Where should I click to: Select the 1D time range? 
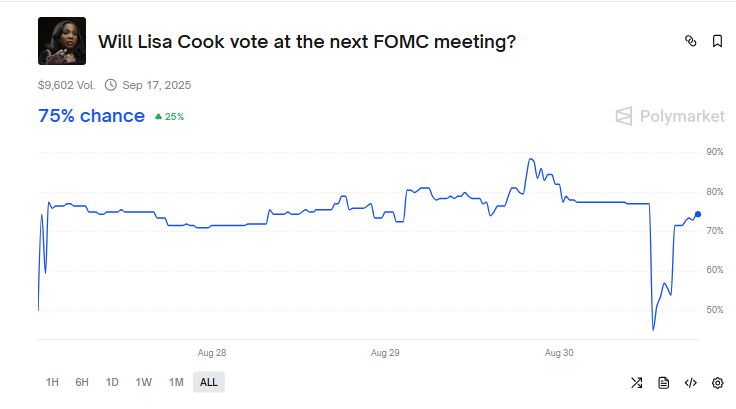pyautogui.click(x=112, y=382)
